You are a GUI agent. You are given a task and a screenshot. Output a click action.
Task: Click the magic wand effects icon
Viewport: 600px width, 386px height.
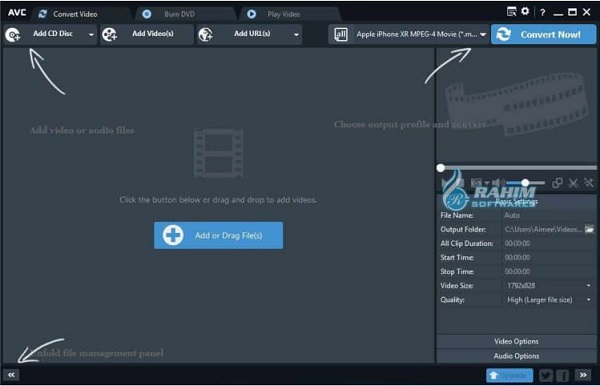(x=589, y=183)
